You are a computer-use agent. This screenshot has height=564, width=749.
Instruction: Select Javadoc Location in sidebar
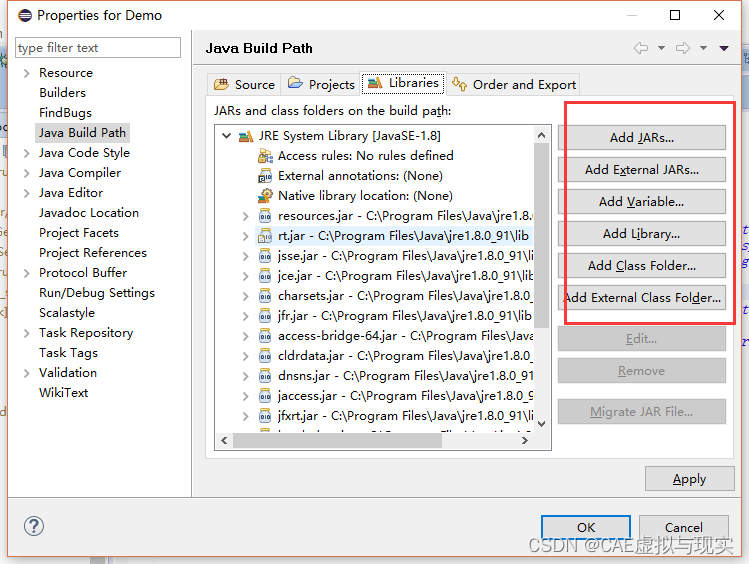(x=89, y=213)
